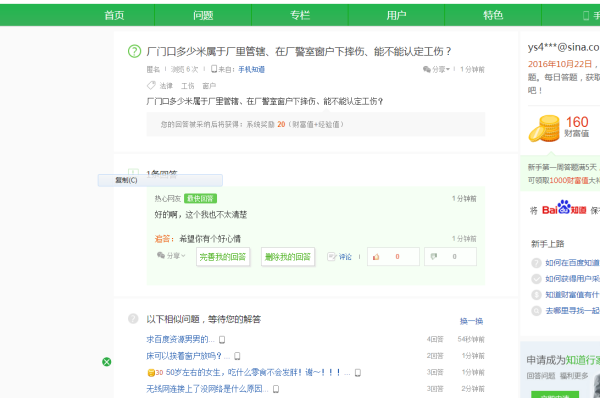Open the 如何在百度知道 help link
600x398 pixels.
tap(572, 263)
